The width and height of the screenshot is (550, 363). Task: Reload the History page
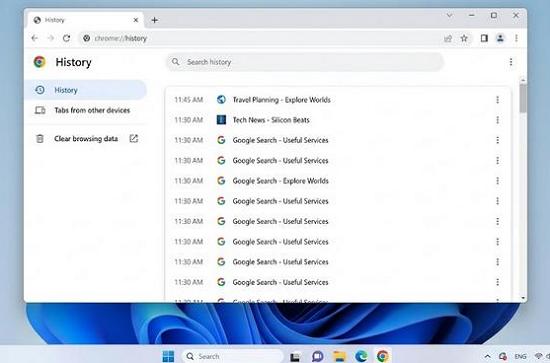(66, 38)
